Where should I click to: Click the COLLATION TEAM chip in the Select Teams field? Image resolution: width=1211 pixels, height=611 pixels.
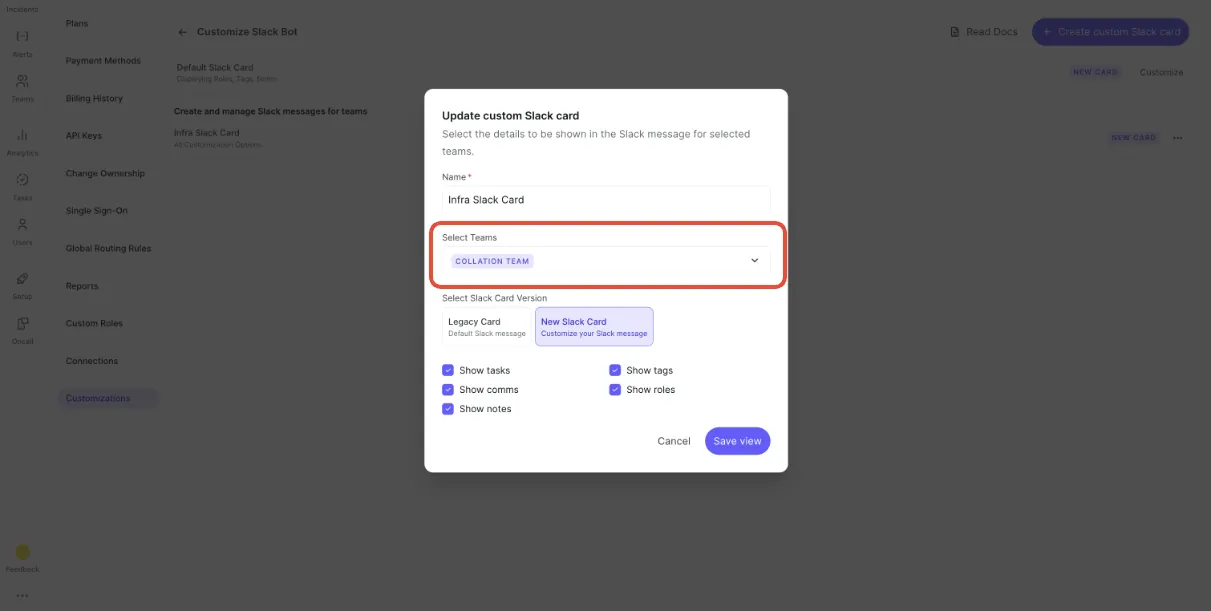[x=492, y=261]
